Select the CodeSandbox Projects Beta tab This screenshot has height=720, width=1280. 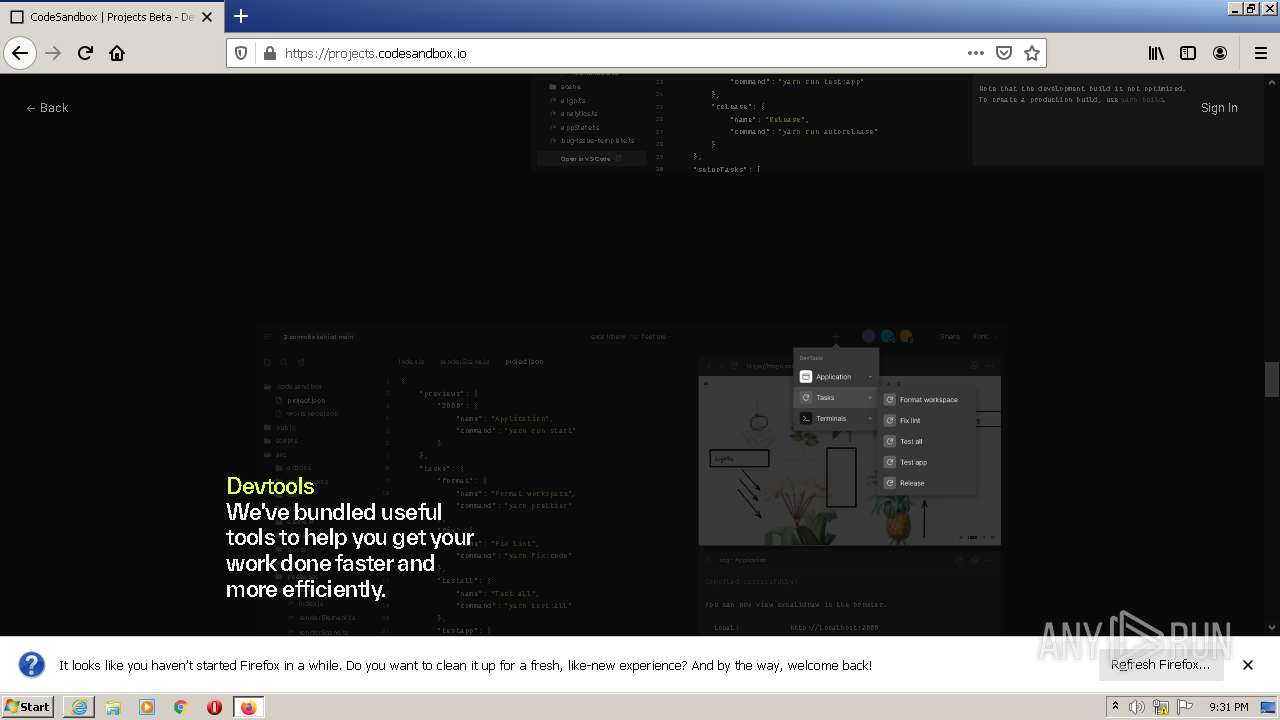[110, 17]
